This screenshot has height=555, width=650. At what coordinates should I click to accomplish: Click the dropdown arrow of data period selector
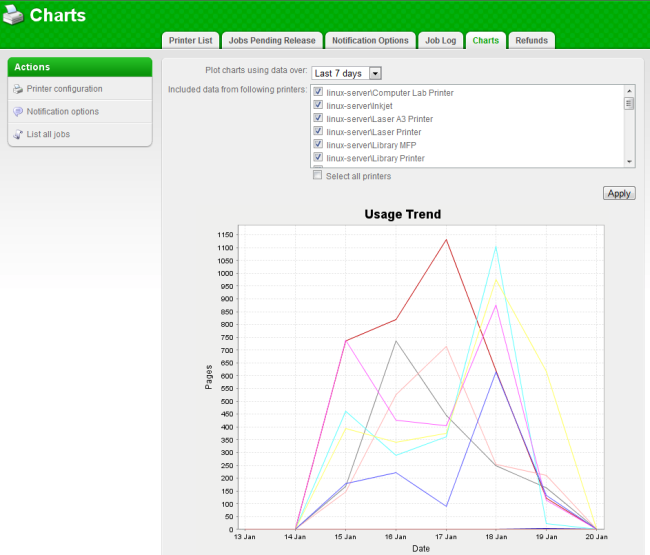(x=375, y=73)
